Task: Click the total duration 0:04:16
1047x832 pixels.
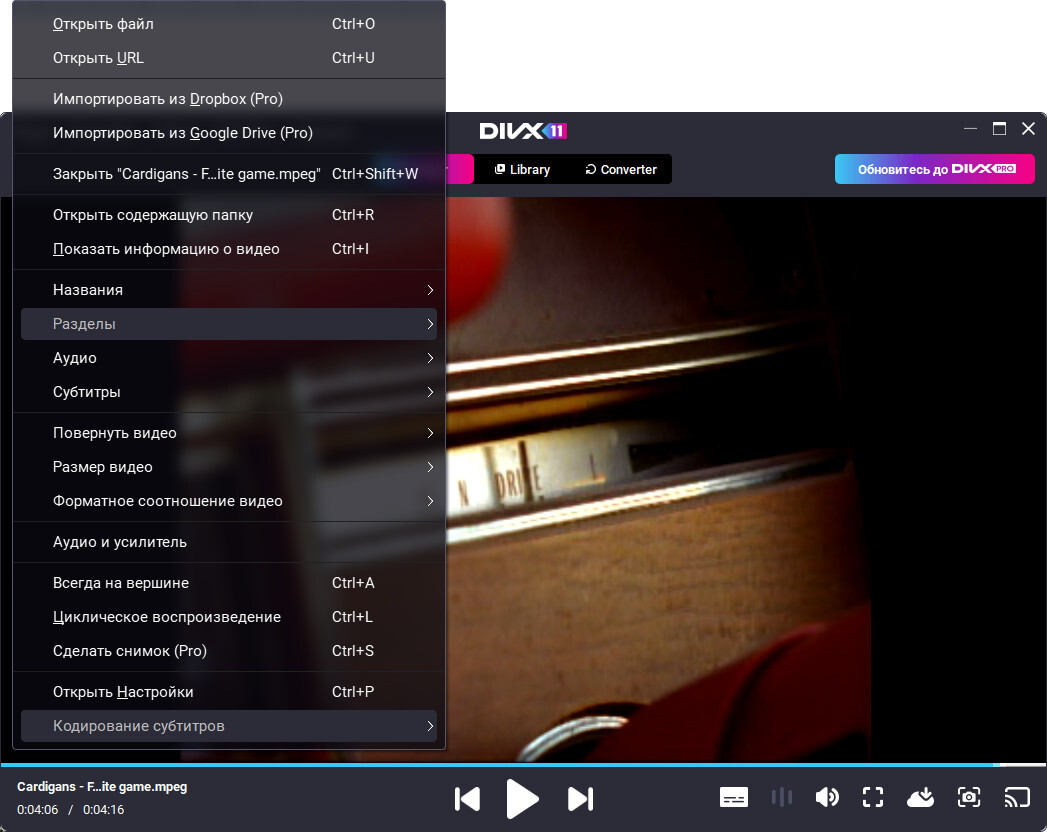Action: [103, 810]
